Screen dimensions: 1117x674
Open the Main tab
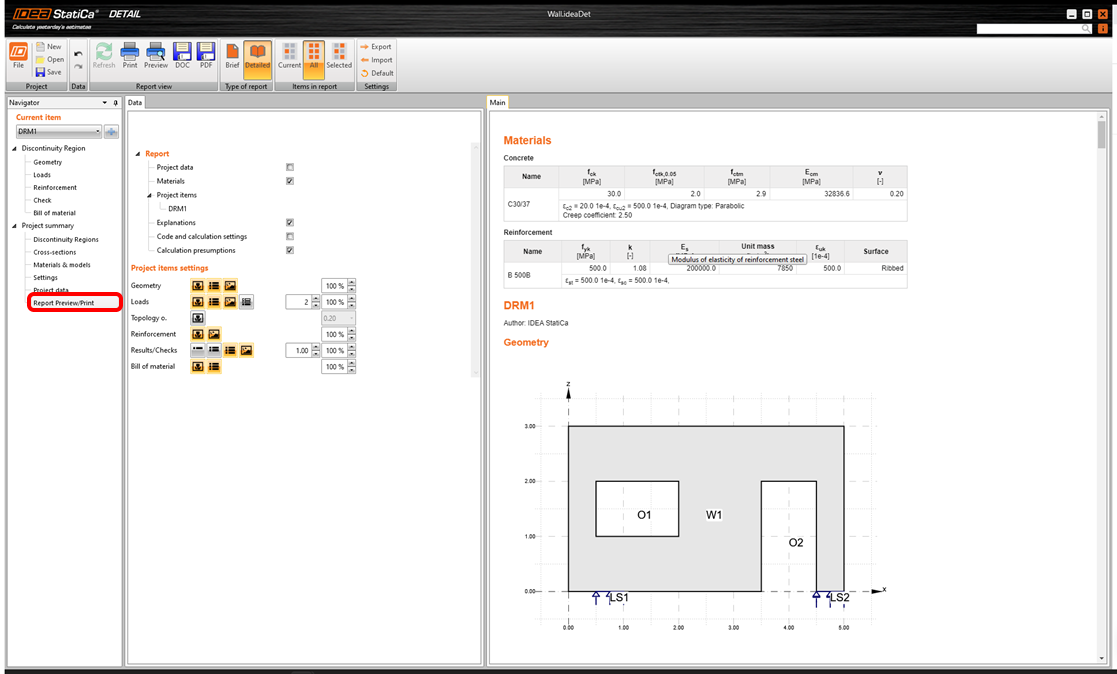tap(497, 102)
